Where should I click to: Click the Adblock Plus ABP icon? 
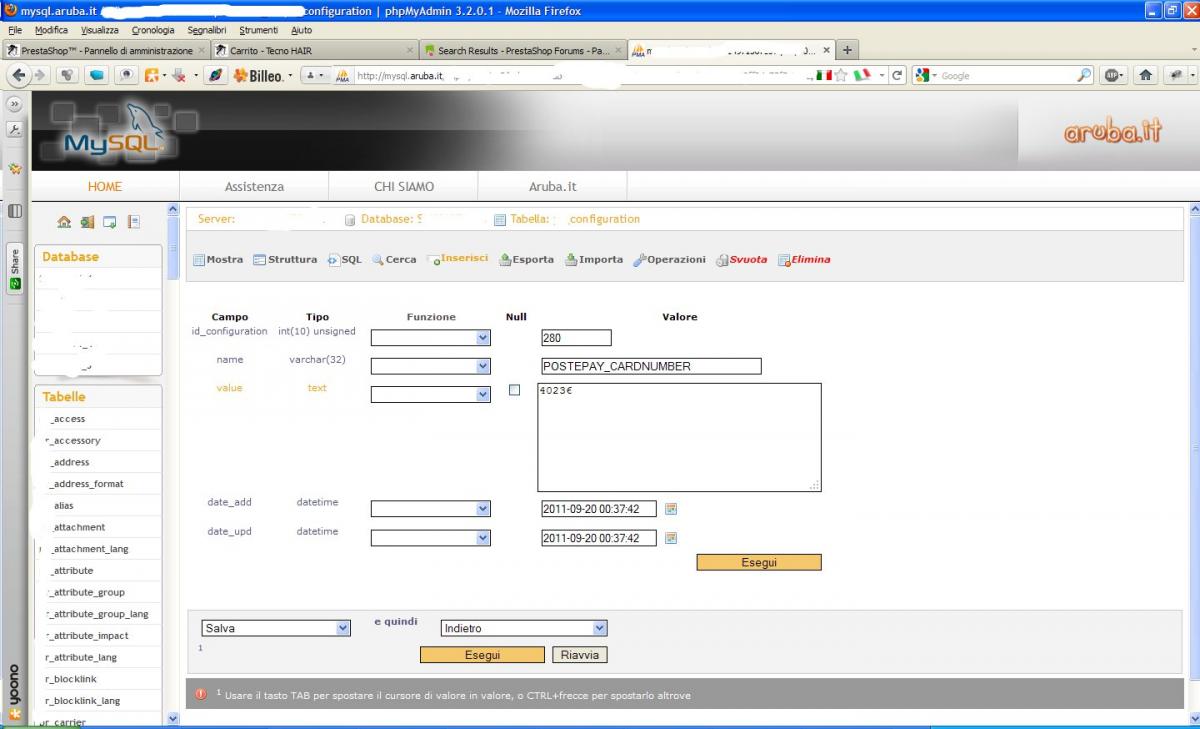[1115, 75]
